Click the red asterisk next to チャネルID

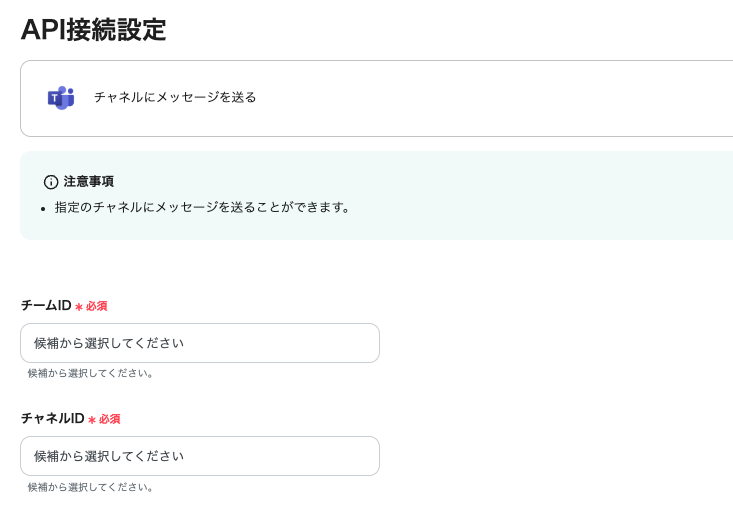coord(92,420)
